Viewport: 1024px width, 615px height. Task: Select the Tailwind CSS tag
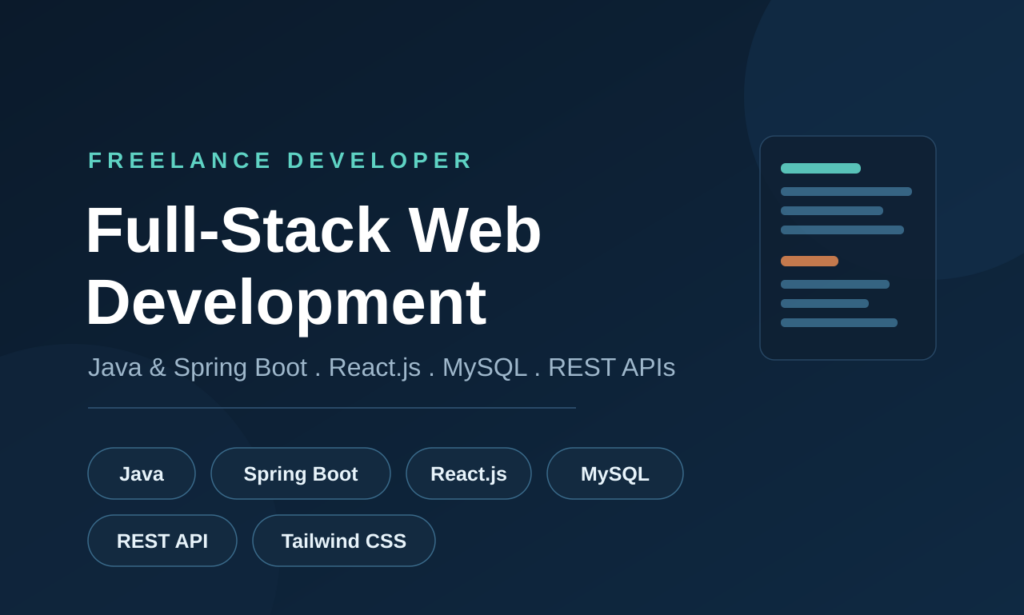point(344,541)
